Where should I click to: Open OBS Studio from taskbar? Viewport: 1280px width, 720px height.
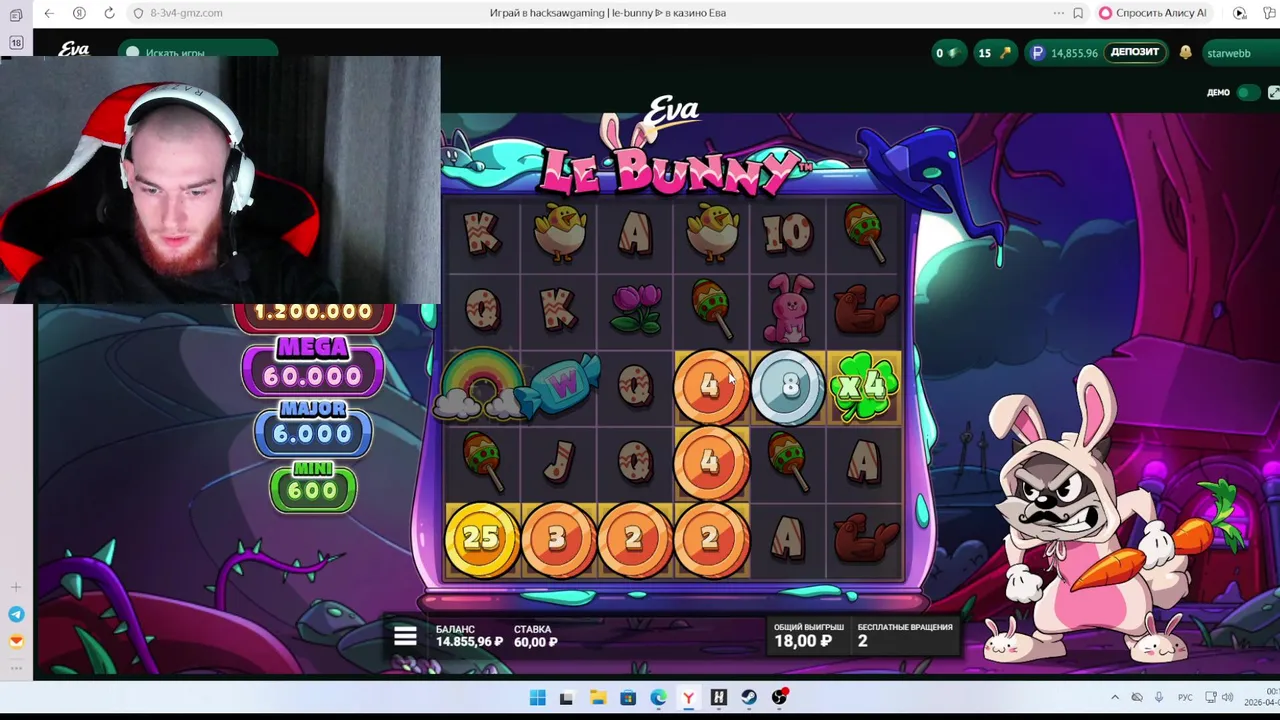(779, 697)
